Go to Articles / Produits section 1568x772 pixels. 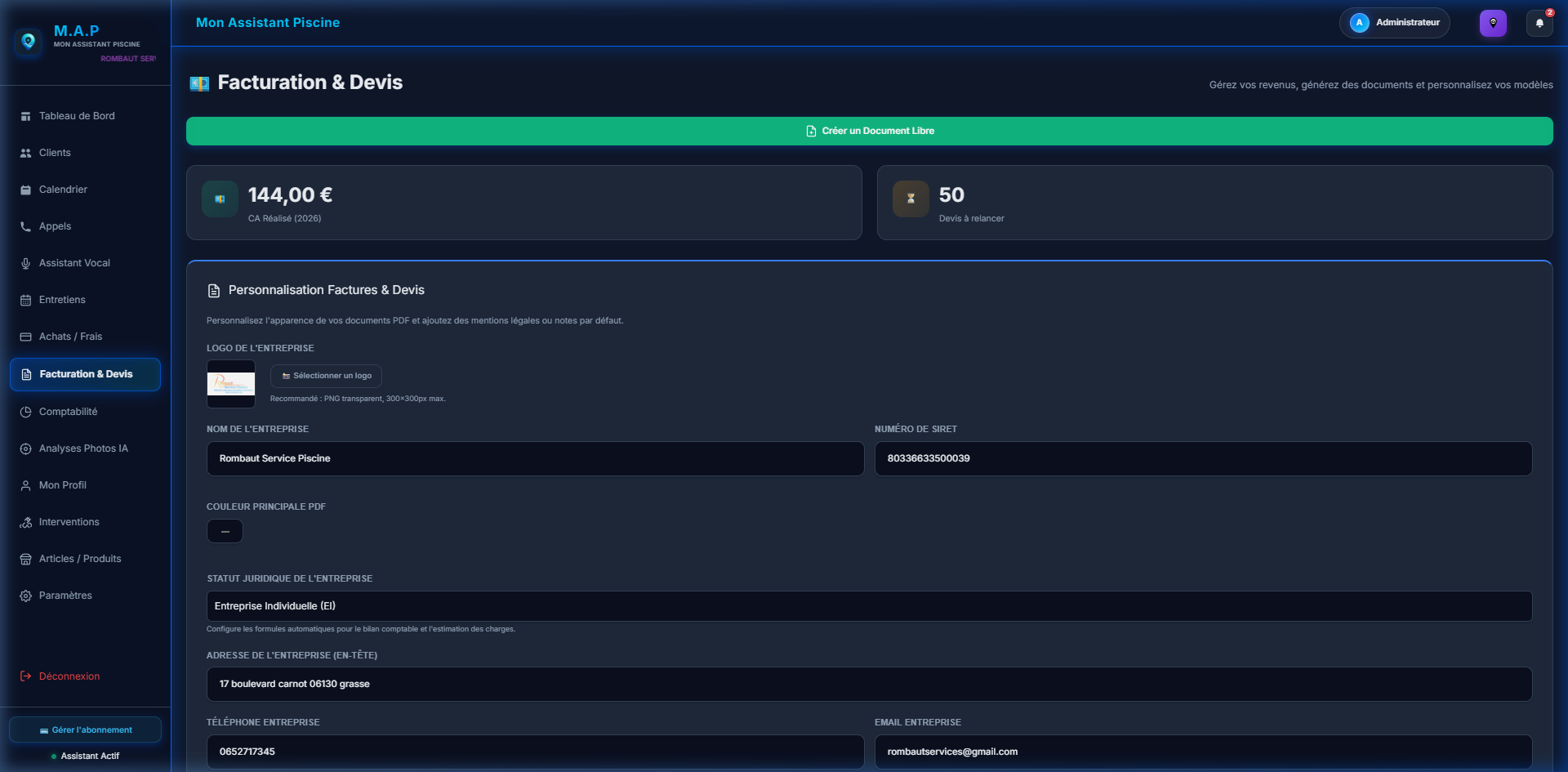[x=80, y=559]
